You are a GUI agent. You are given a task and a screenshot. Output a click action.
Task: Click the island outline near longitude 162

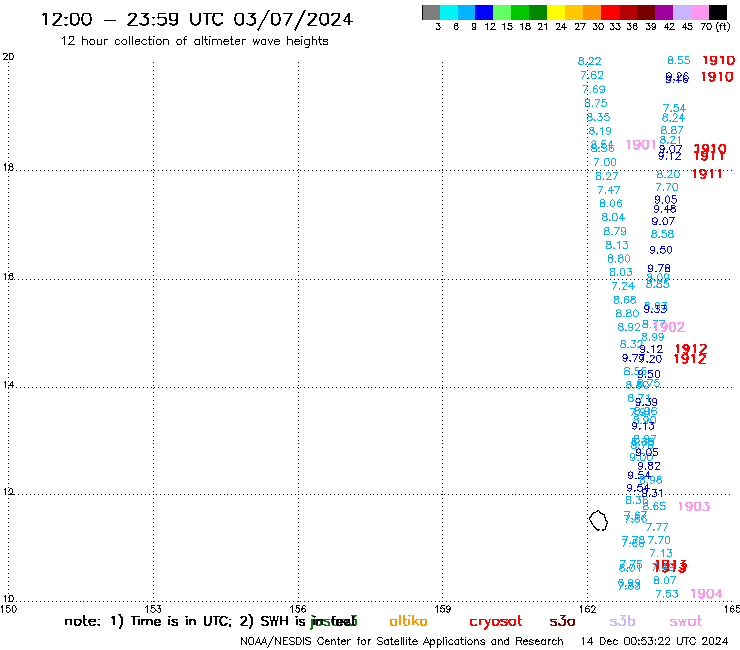click(598, 521)
